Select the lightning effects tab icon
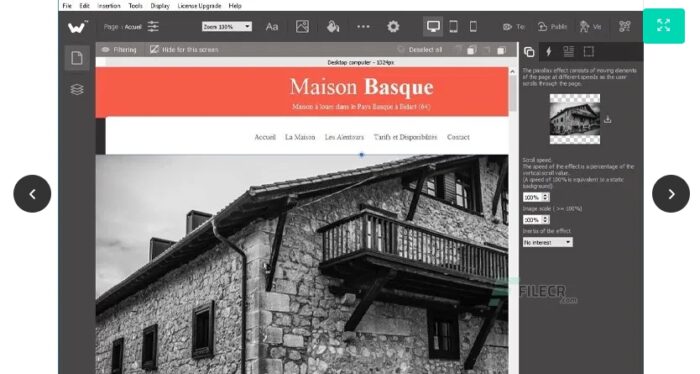Image resolution: width=700 pixels, height=374 pixels. click(x=549, y=52)
